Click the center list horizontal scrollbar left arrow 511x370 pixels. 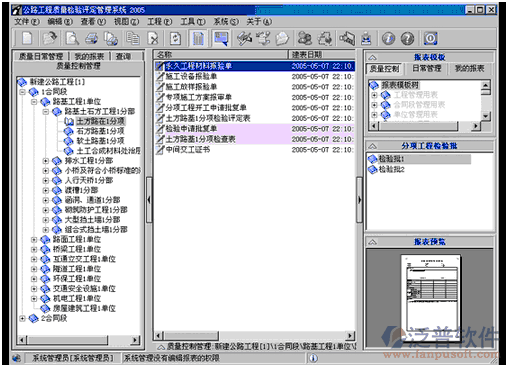[159, 336]
